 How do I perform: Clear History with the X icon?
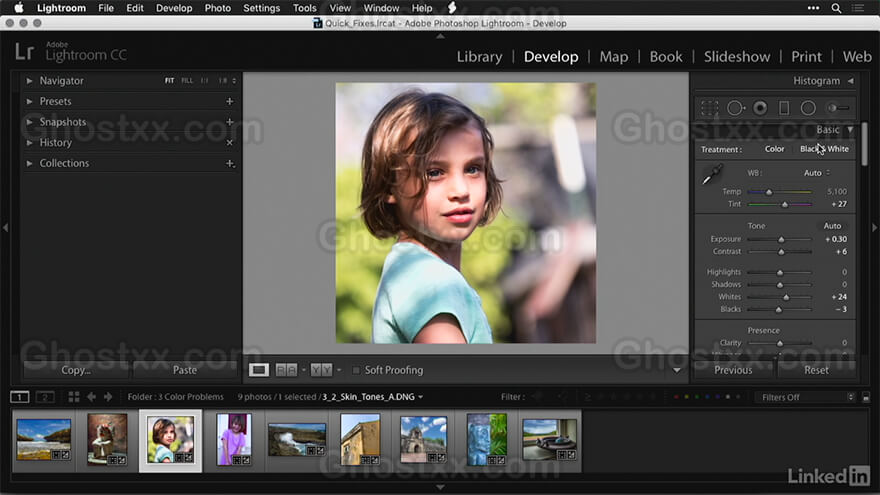[230, 143]
